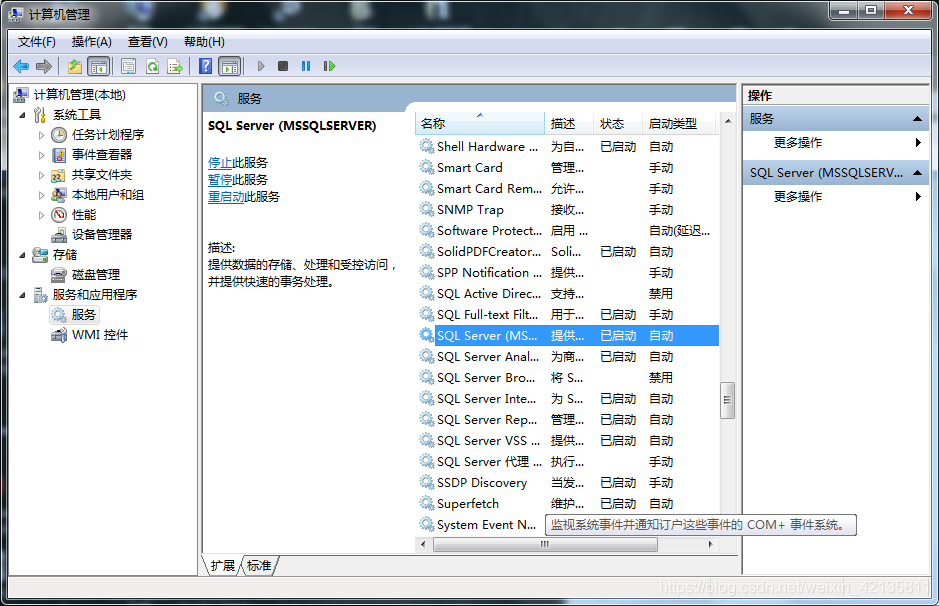
Task: Sort by the 名称 column header
Action: (x=480, y=123)
